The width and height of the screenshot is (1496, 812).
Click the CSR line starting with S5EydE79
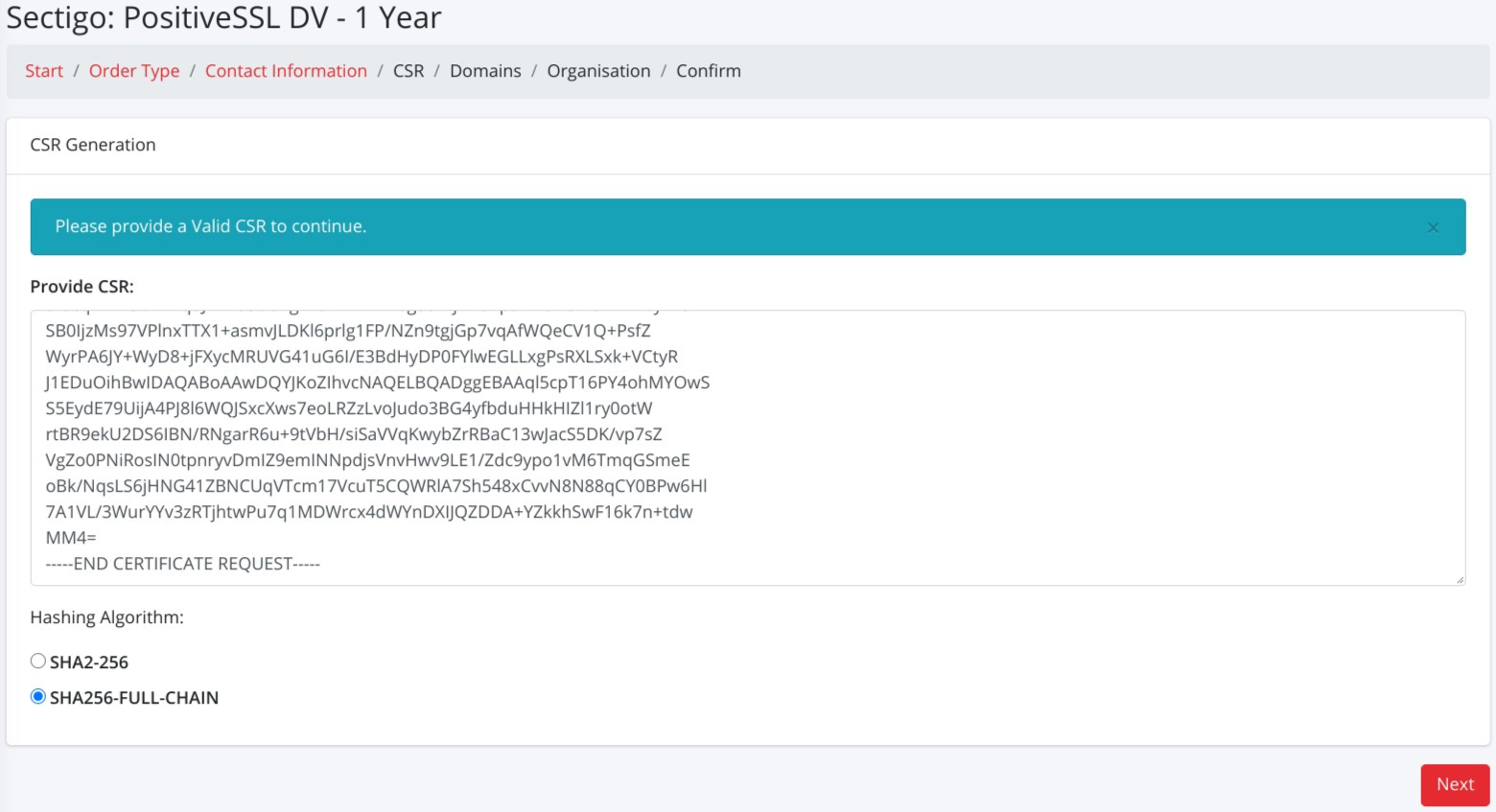[349, 408]
